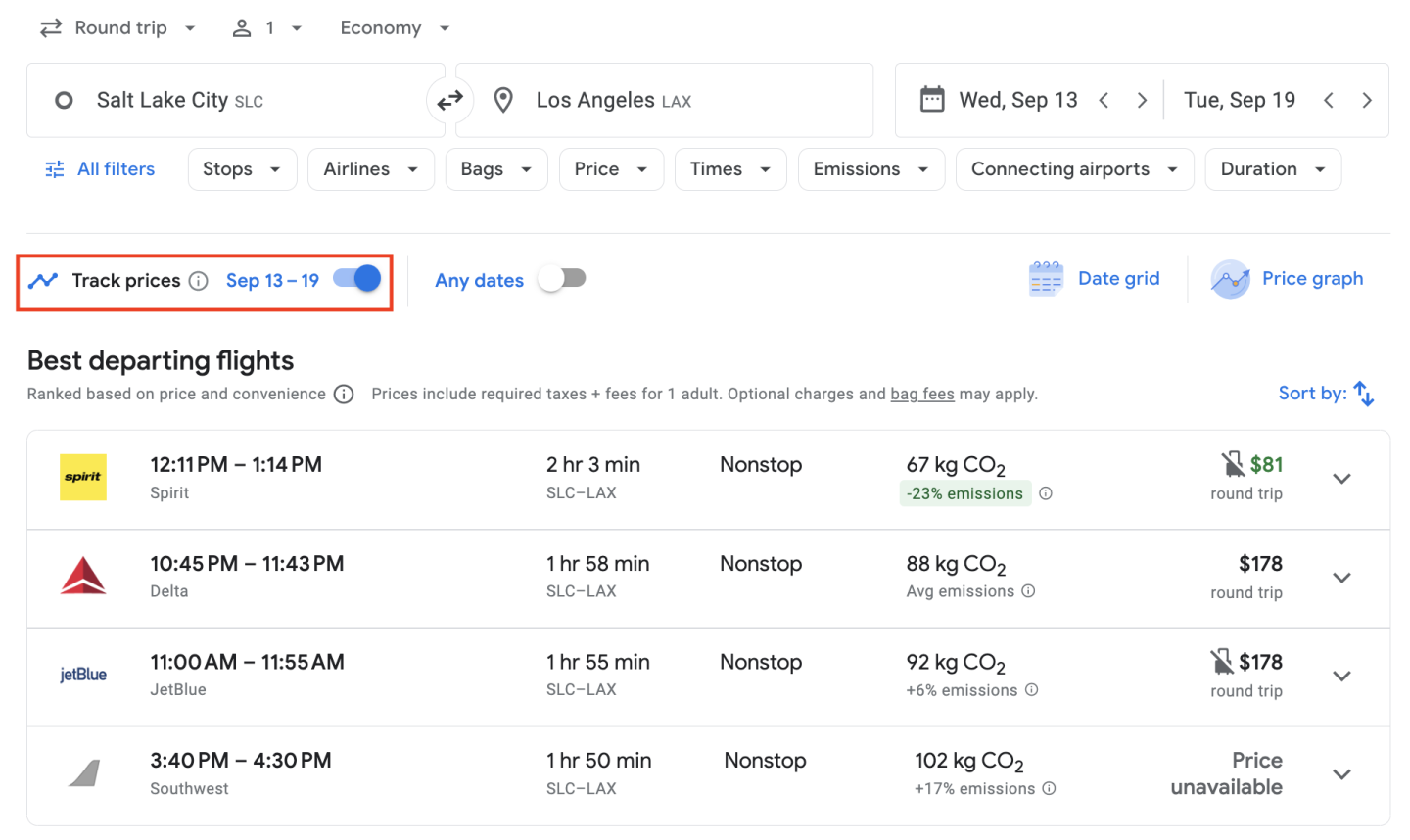Viewport: 1410px width, 840px height.
Task: Expand the Delta flight details chevron
Action: pos(1341,578)
